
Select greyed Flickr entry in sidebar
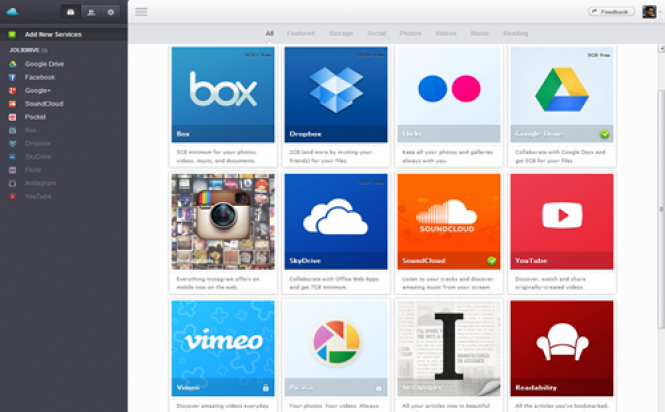pos(33,170)
